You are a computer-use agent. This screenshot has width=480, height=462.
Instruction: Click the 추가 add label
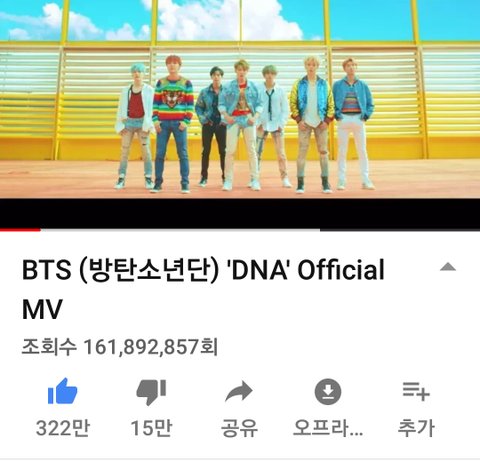(x=416, y=428)
